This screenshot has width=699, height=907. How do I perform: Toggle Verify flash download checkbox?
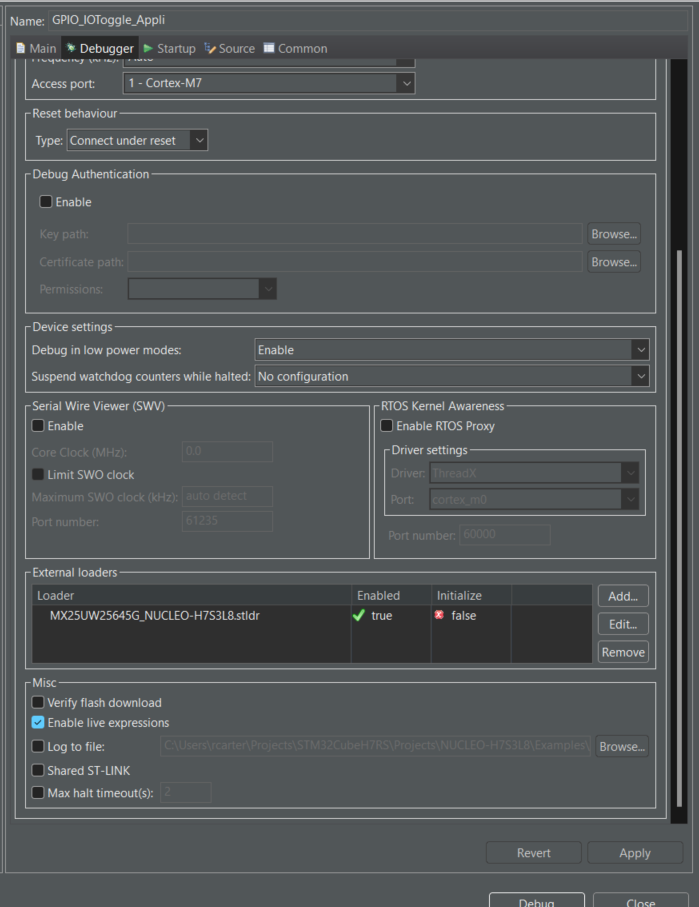point(38,702)
